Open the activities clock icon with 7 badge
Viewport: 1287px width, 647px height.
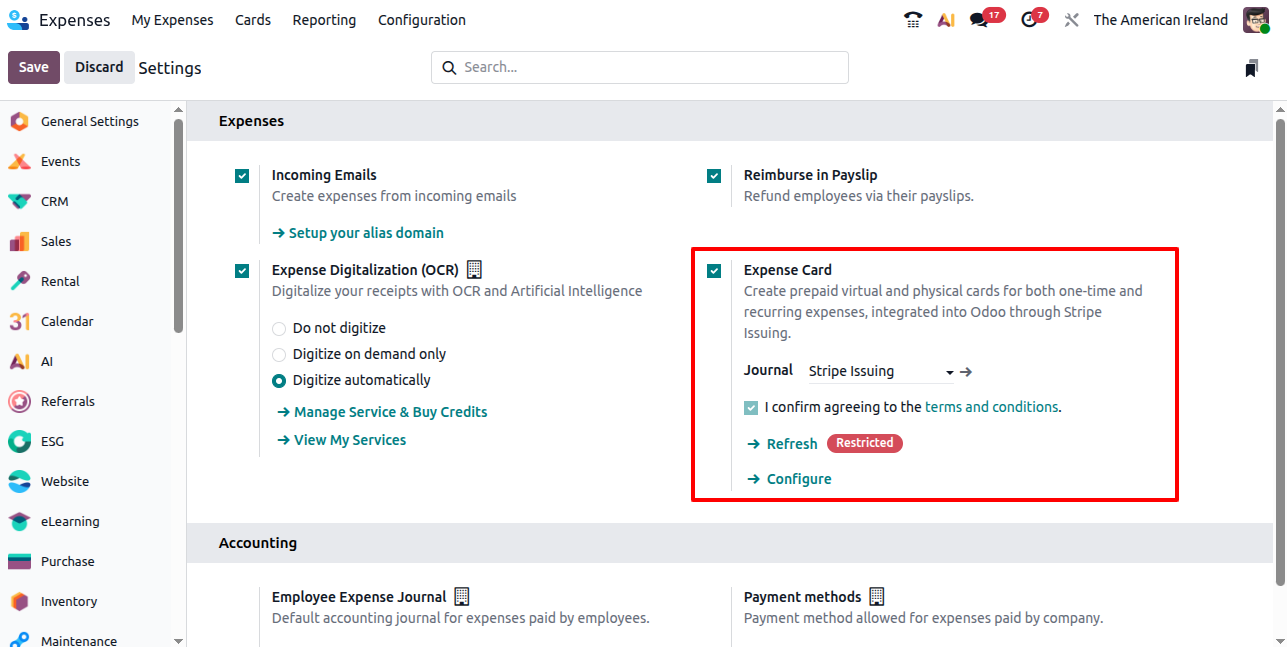[x=1029, y=20]
